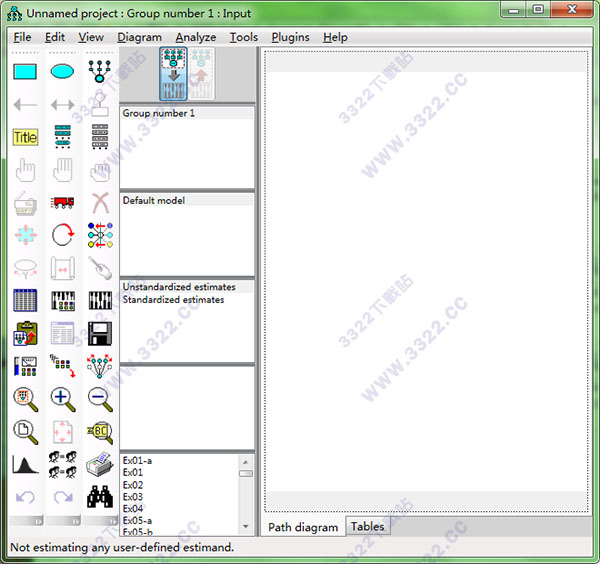Click the zoom in plus magnifier
600x564 pixels.
click(62, 399)
